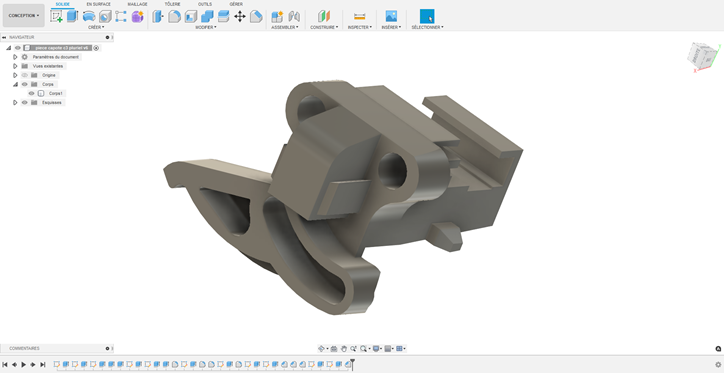Open the Viewports layout icon
The width and height of the screenshot is (724, 373).
400,349
